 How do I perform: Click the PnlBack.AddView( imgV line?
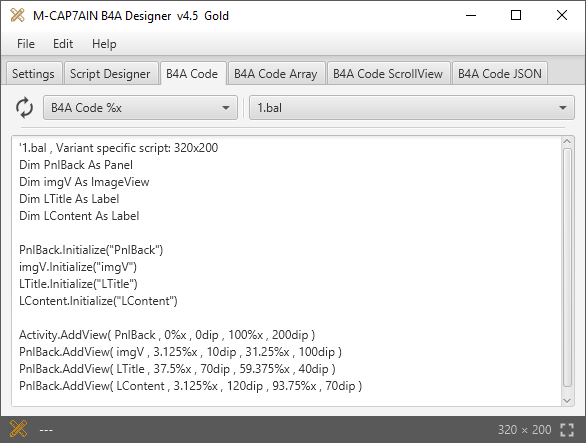click(x=181, y=352)
